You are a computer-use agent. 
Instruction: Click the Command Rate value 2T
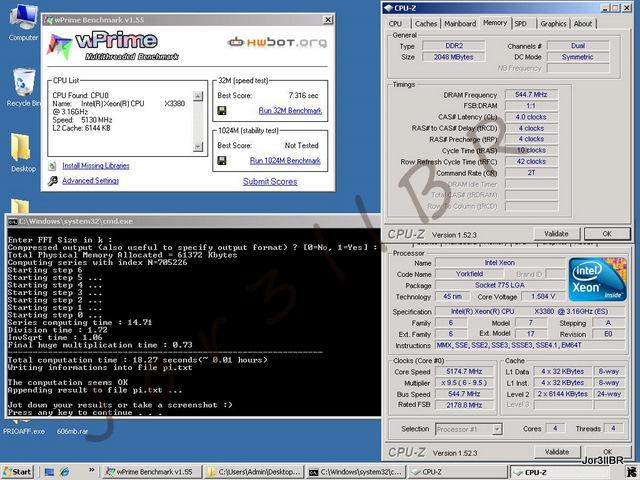tap(531, 173)
